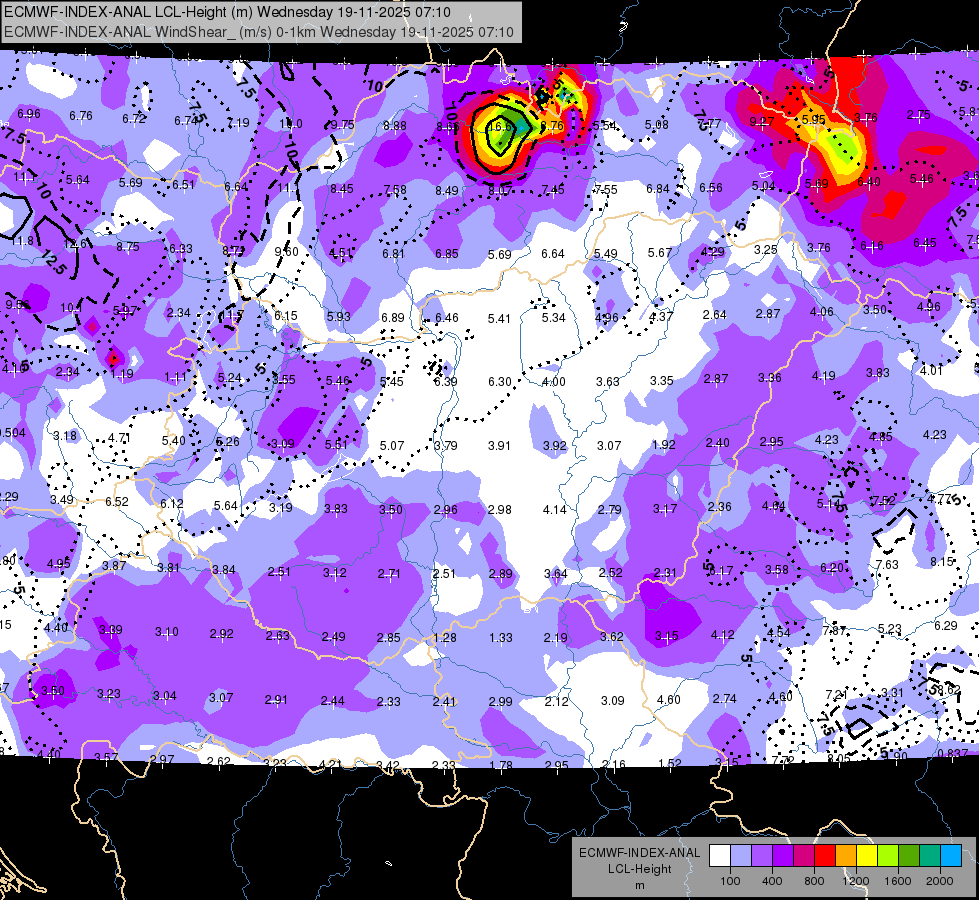The height and width of the screenshot is (900, 979).
Task: Click the 8.75 grid value
Action: pyautogui.click(x=128, y=247)
